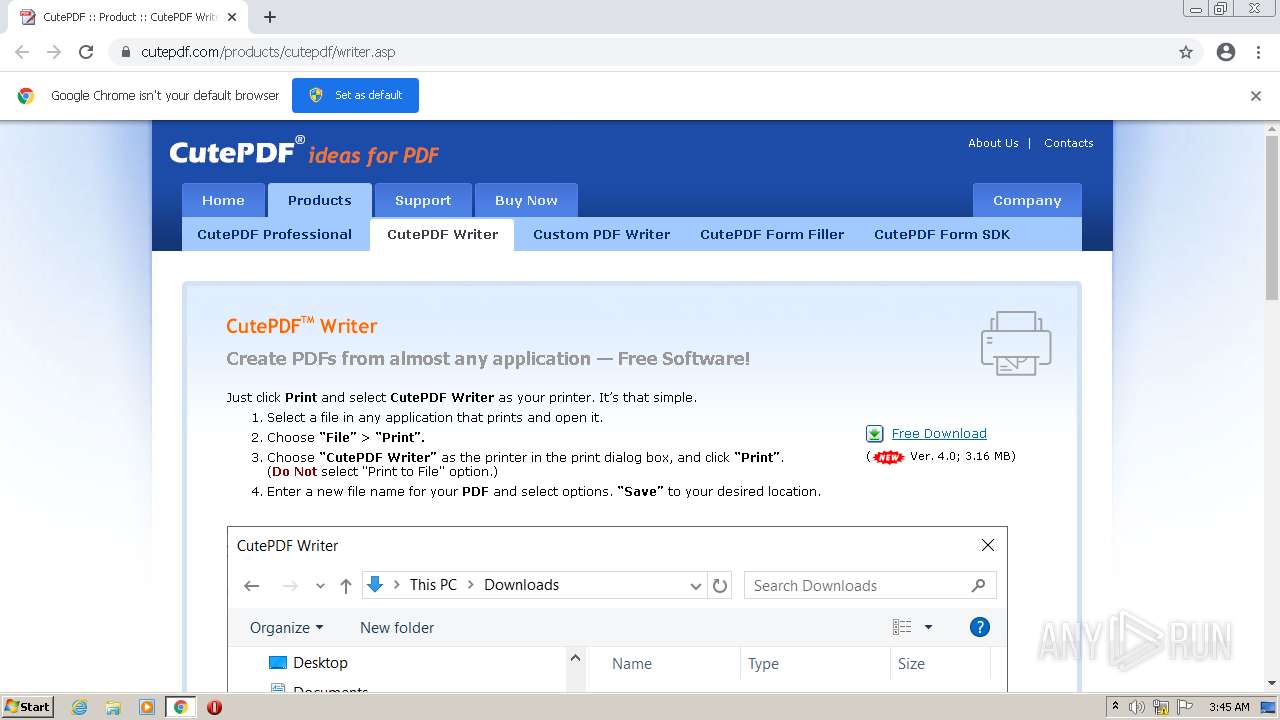This screenshot has height=720, width=1280.
Task: Open a new browser tab
Action: pyautogui.click(x=270, y=17)
